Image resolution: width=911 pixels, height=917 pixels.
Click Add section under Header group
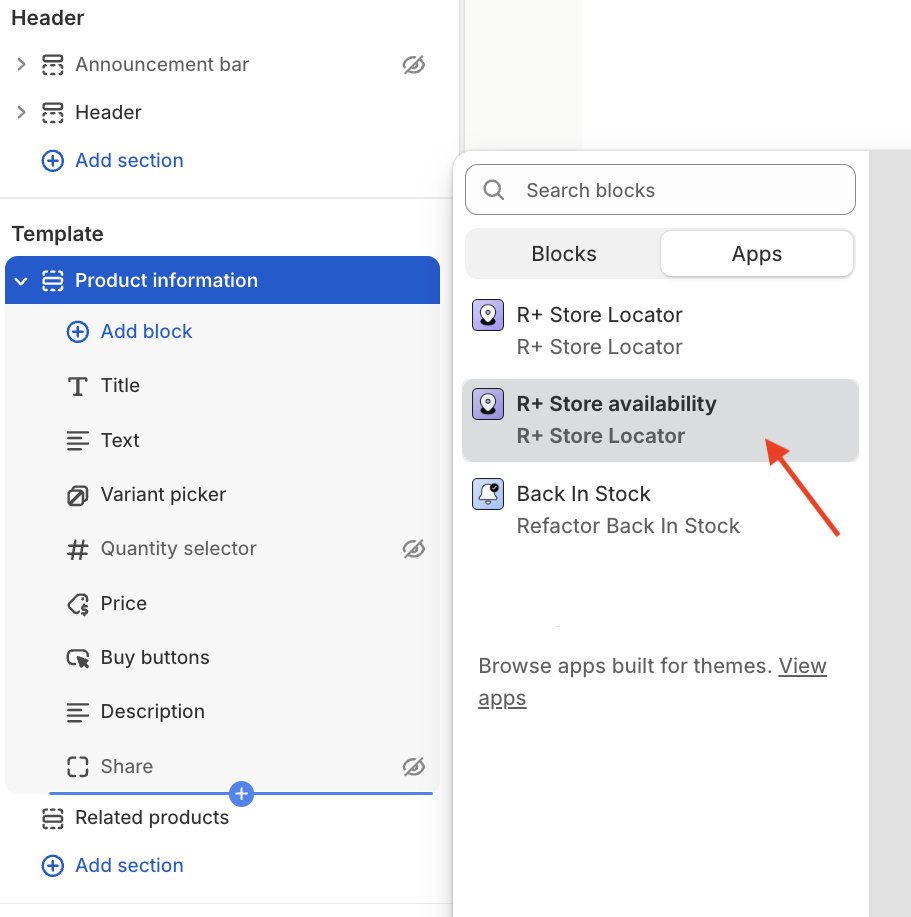click(x=112, y=161)
